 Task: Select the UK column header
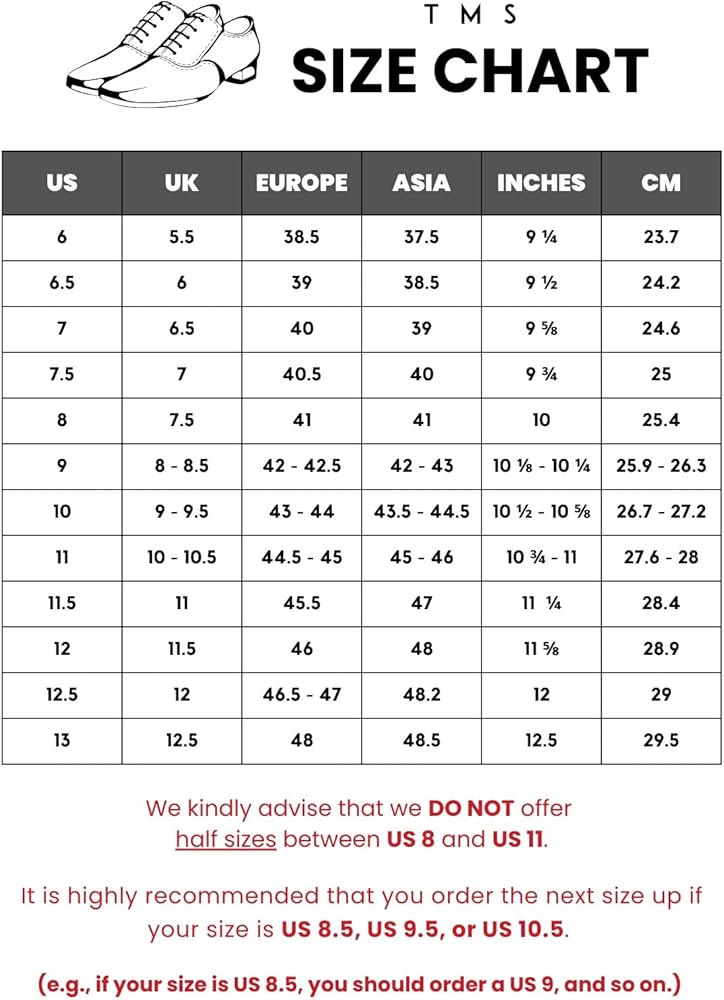[x=181, y=183]
